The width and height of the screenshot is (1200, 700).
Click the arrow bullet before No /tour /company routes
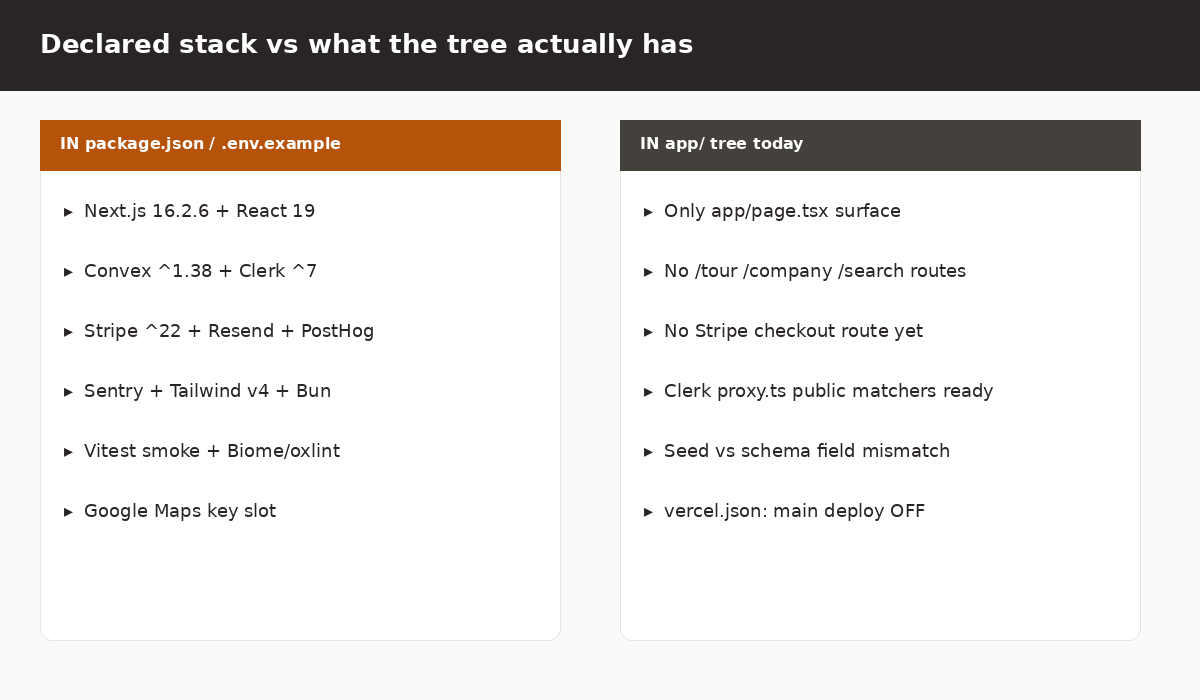point(648,272)
